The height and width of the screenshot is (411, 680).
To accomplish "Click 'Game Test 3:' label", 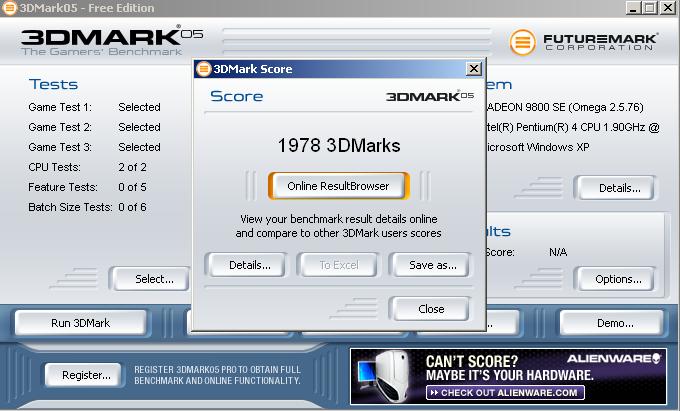I will click(x=60, y=147).
